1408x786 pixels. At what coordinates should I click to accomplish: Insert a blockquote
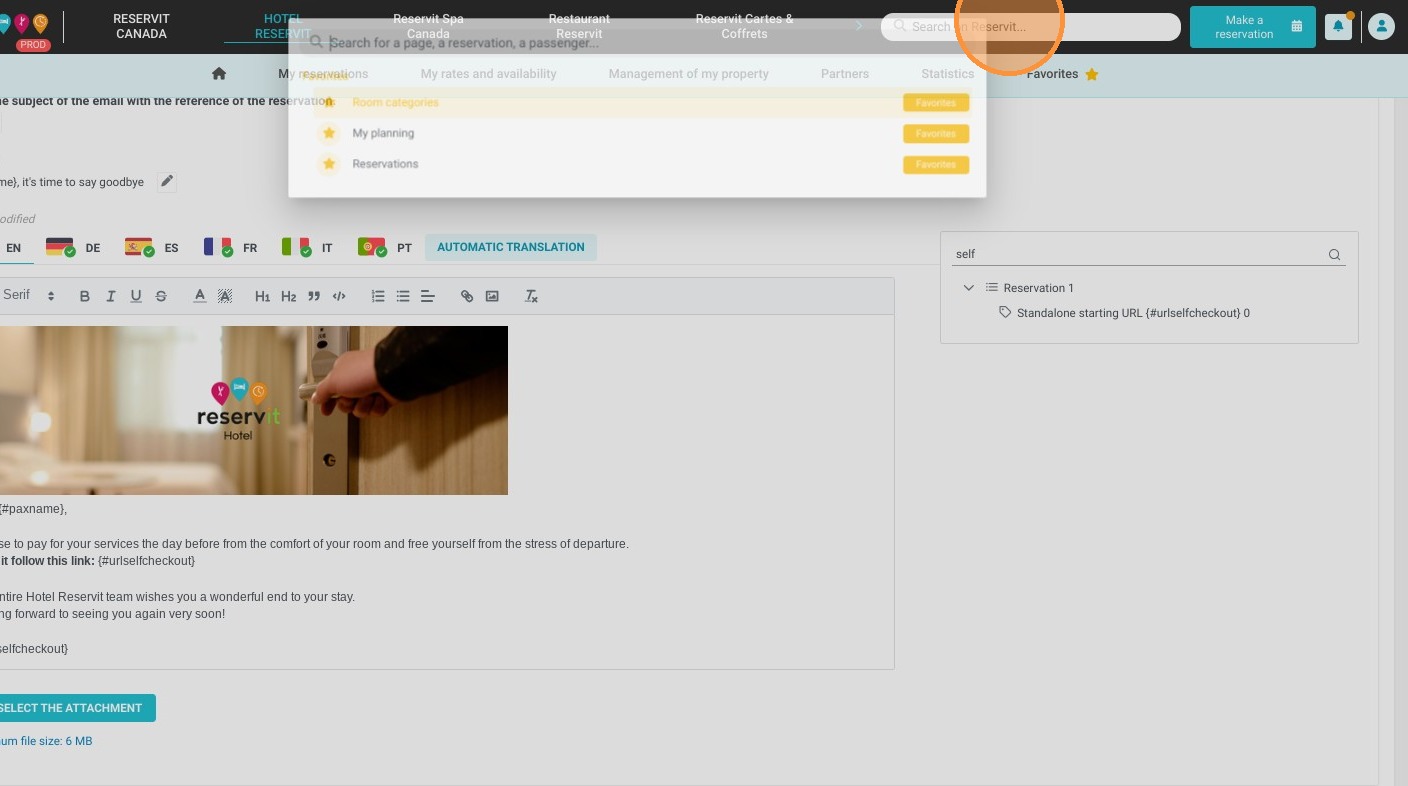point(314,296)
